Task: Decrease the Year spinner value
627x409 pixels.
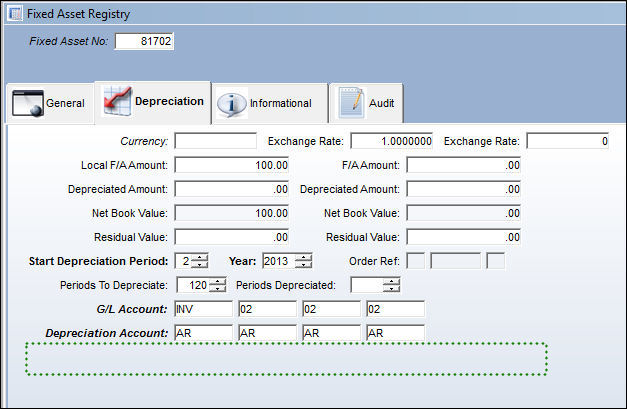Action: tap(303, 265)
